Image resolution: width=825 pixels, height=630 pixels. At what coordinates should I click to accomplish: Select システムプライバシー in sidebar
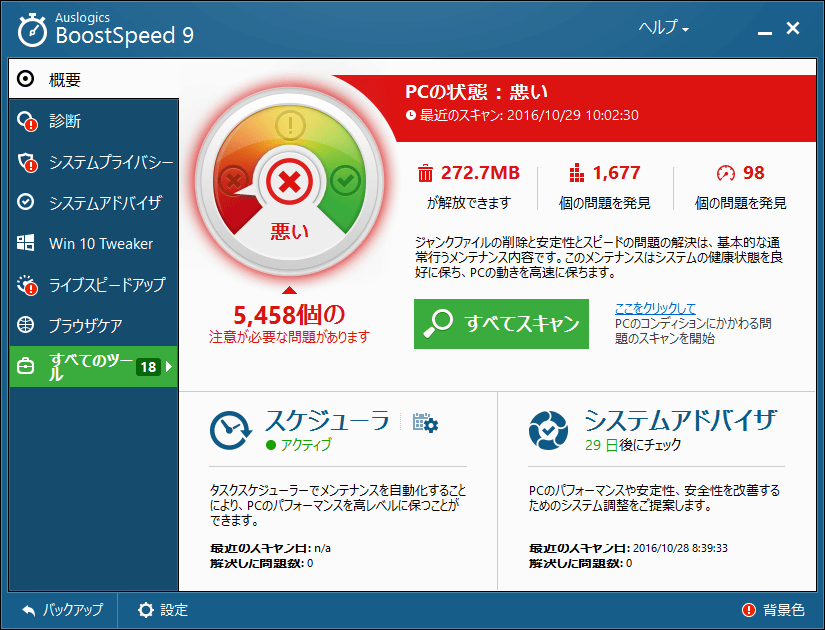coord(94,162)
